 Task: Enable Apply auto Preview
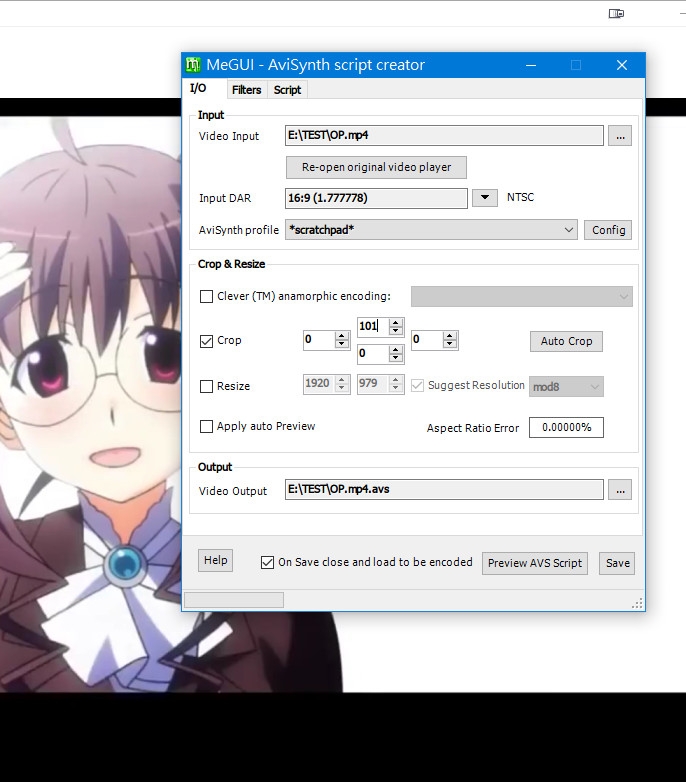coord(206,426)
